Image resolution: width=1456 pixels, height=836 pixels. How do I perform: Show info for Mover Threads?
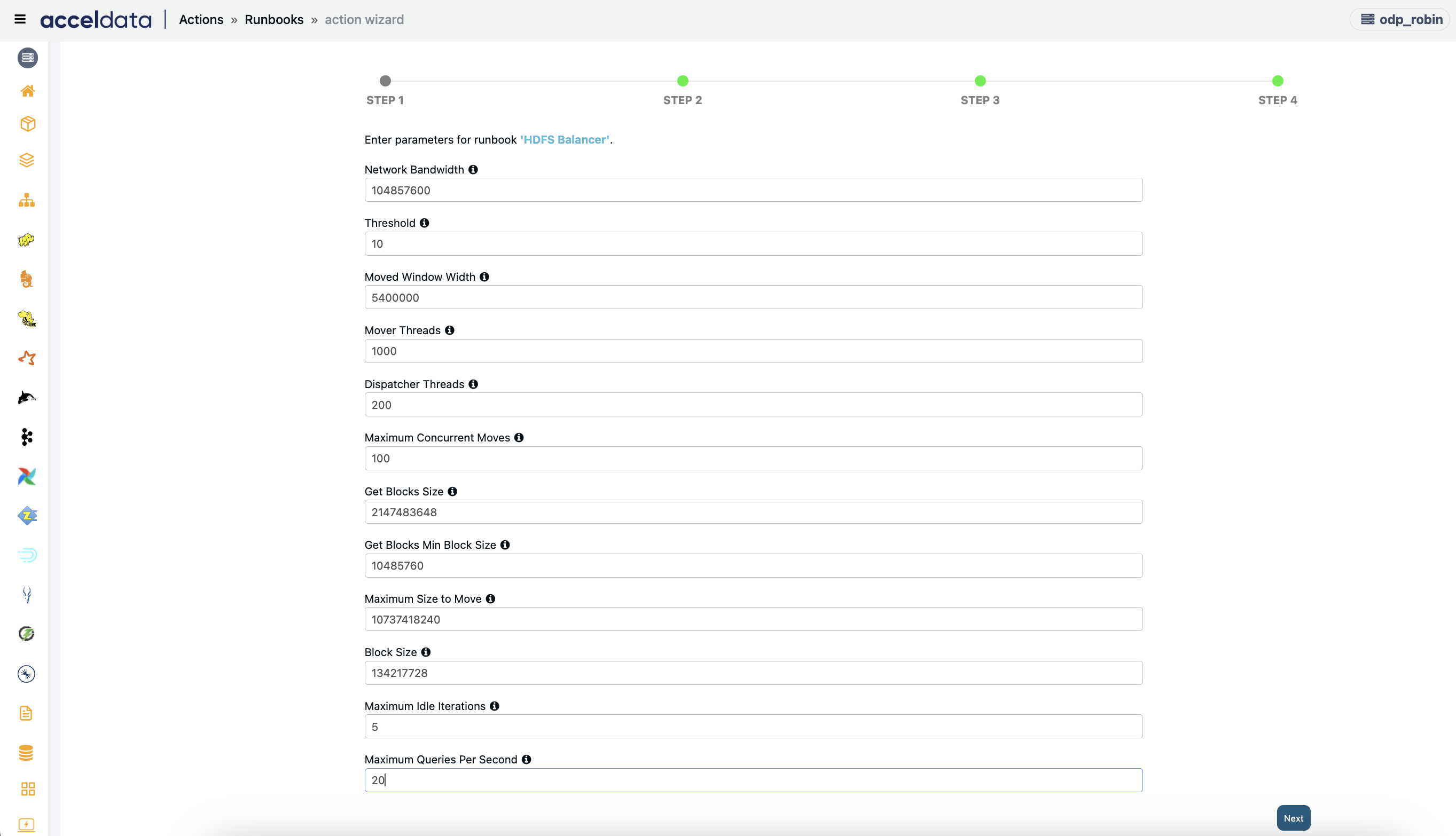450,330
